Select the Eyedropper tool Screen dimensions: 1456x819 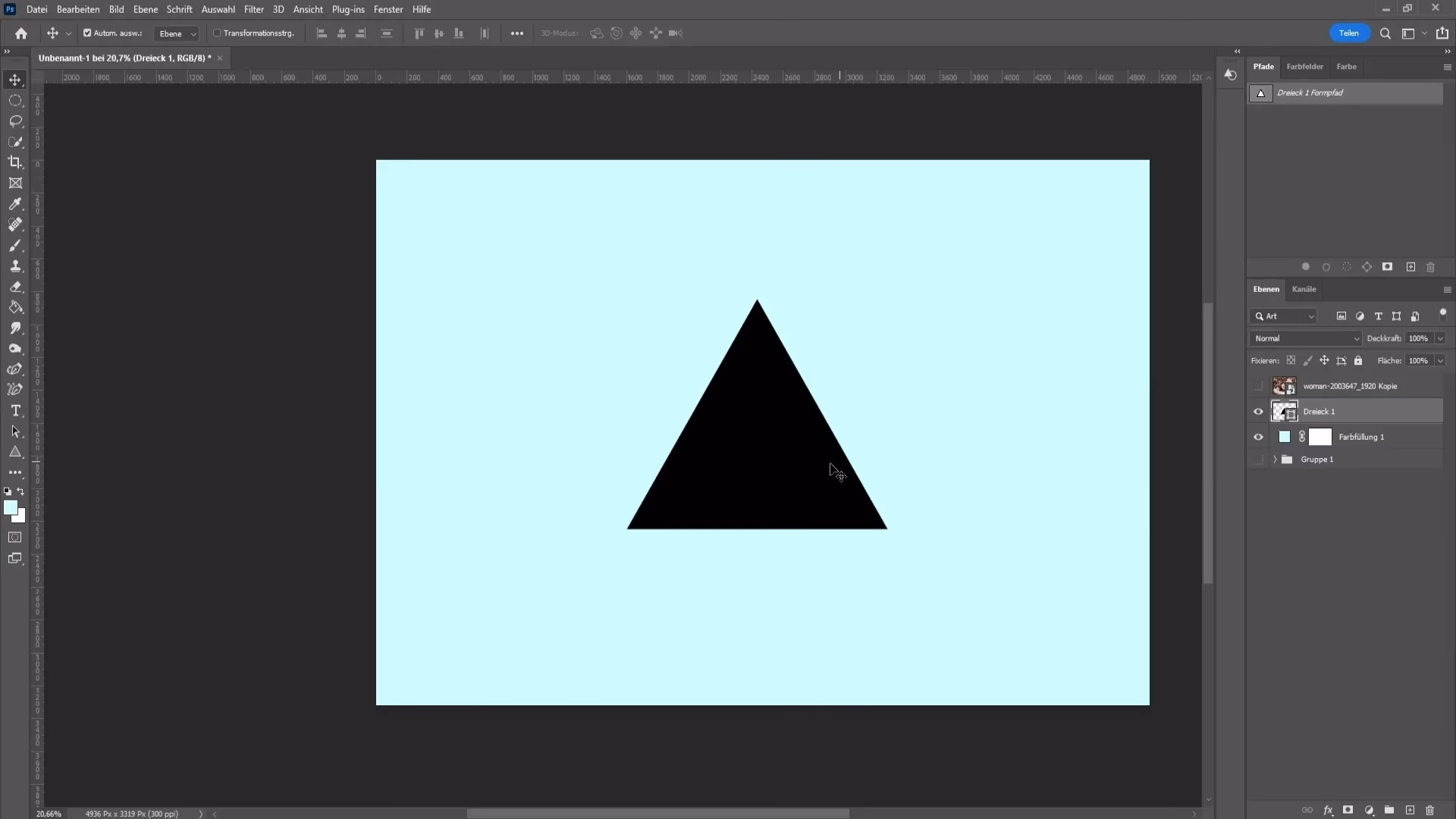15,203
